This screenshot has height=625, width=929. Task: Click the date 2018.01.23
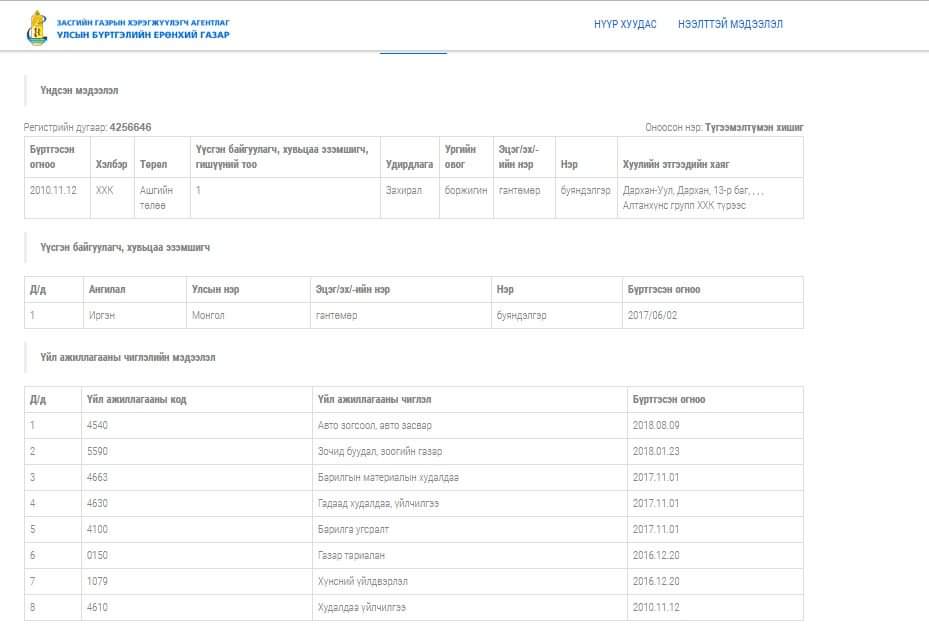(656, 451)
